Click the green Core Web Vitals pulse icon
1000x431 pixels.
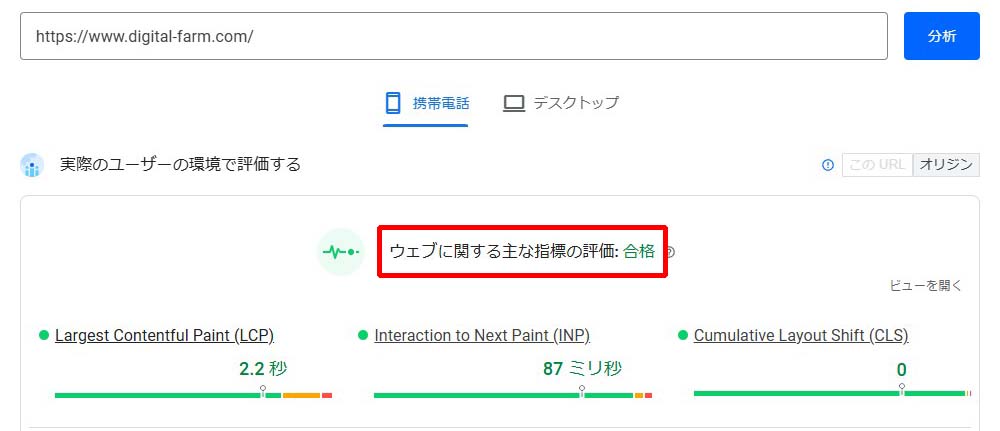341,252
